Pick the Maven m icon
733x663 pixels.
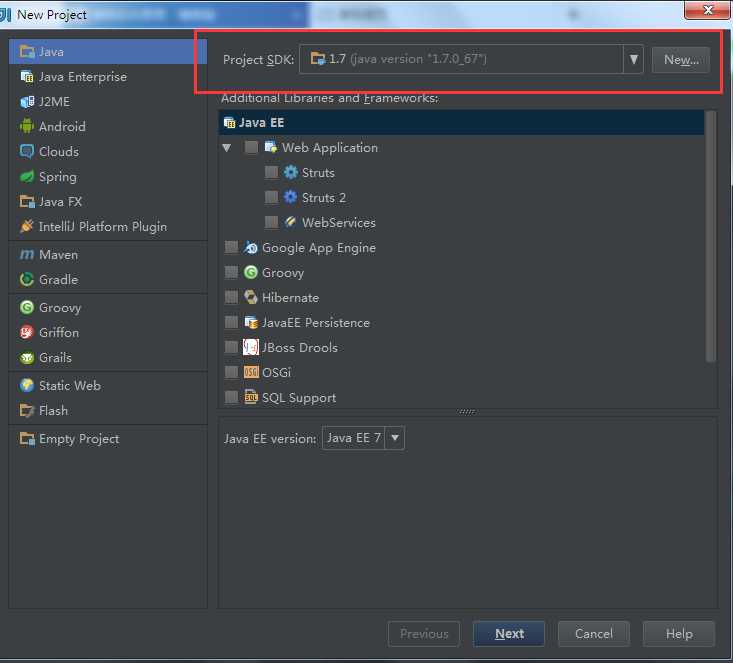point(27,254)
